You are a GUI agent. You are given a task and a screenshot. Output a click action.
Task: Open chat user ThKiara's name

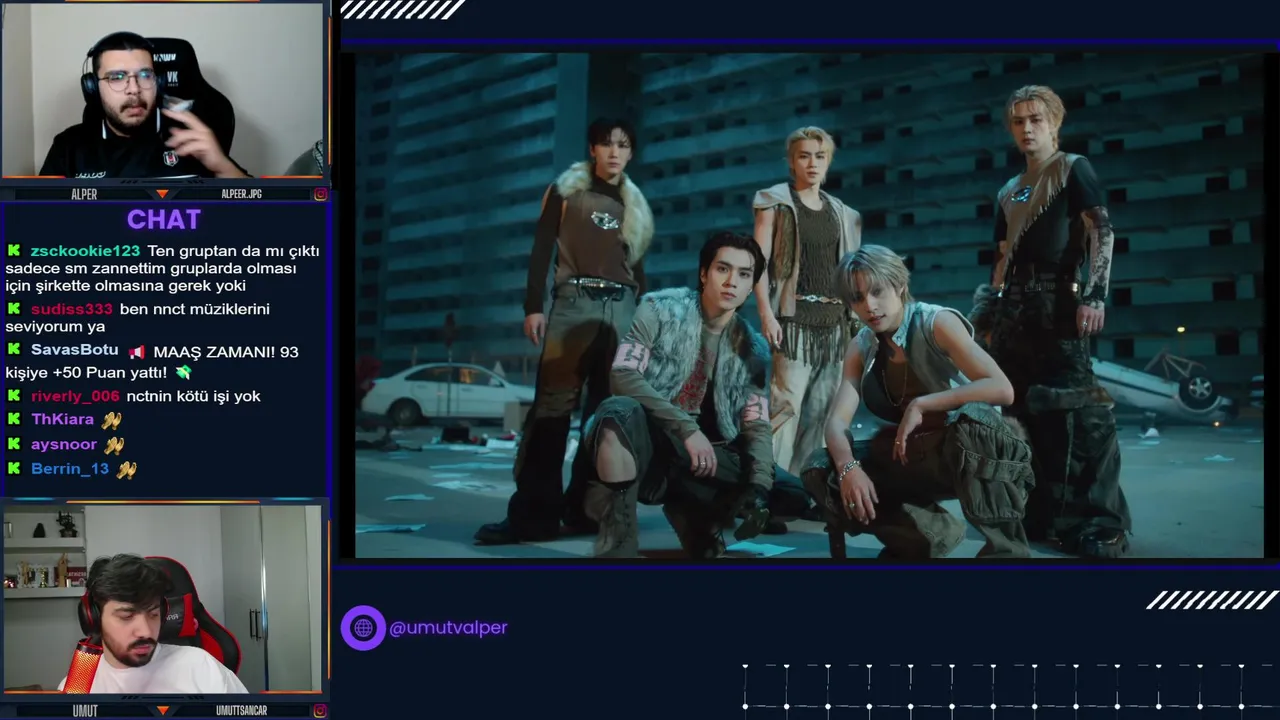[x=62, y=420]
